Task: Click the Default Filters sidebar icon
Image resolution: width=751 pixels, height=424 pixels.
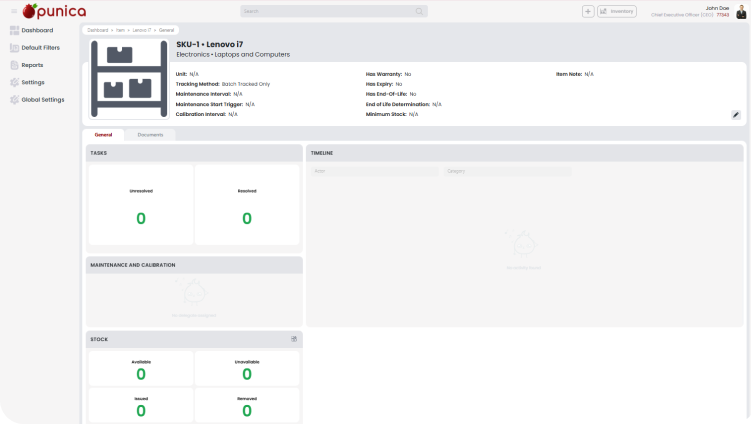Action: click(14, 47)
